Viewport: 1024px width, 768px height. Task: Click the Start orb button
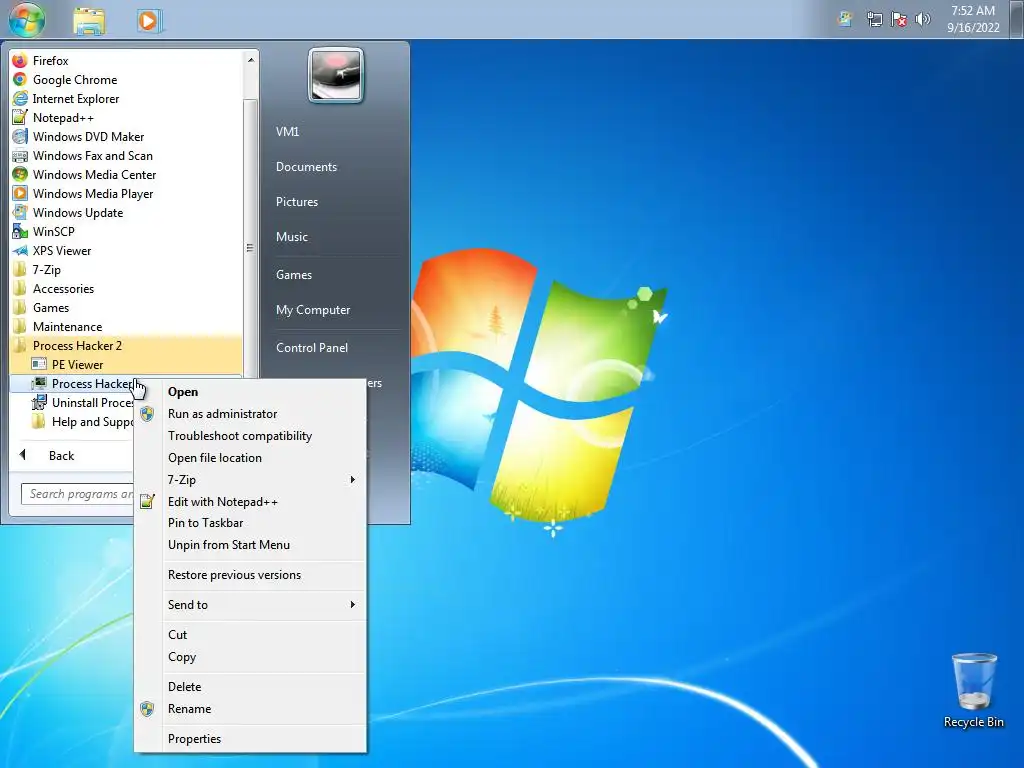[27, 20]
